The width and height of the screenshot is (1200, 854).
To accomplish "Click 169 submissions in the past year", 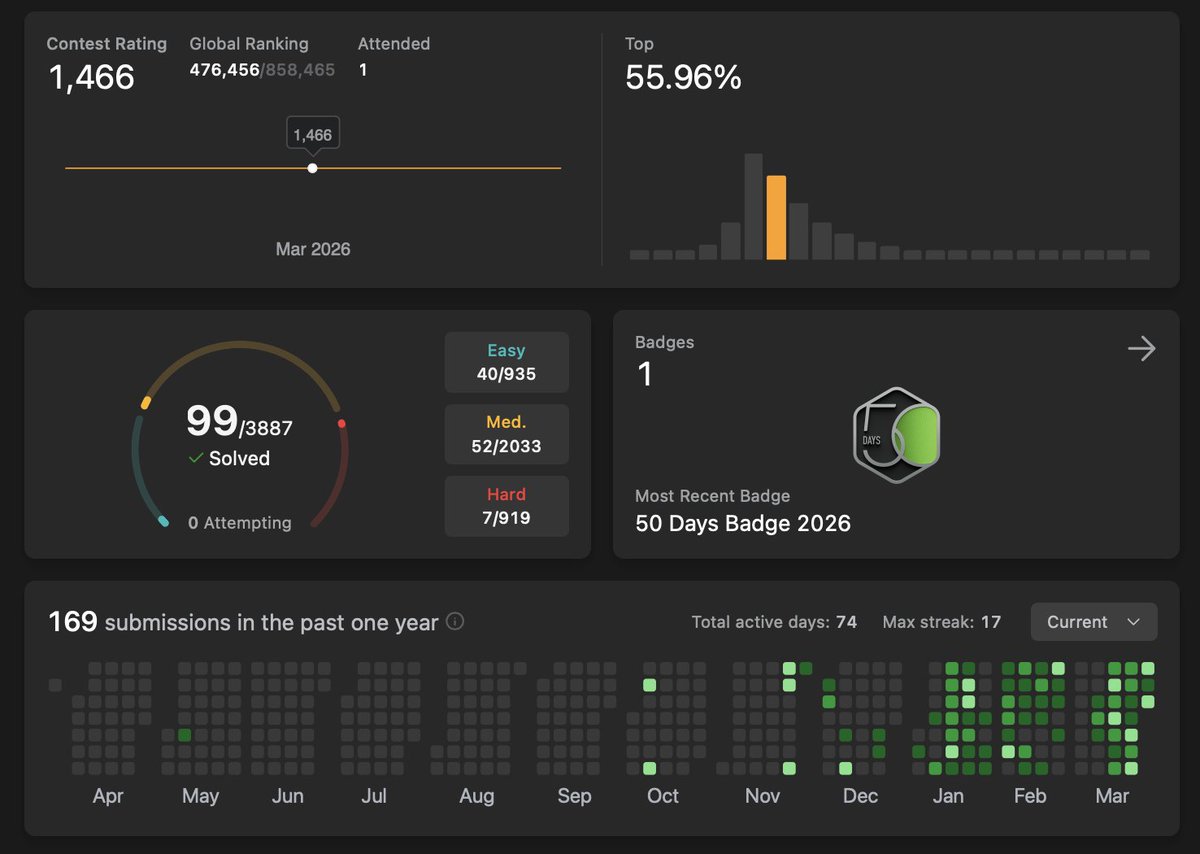I will coord(243,622).
